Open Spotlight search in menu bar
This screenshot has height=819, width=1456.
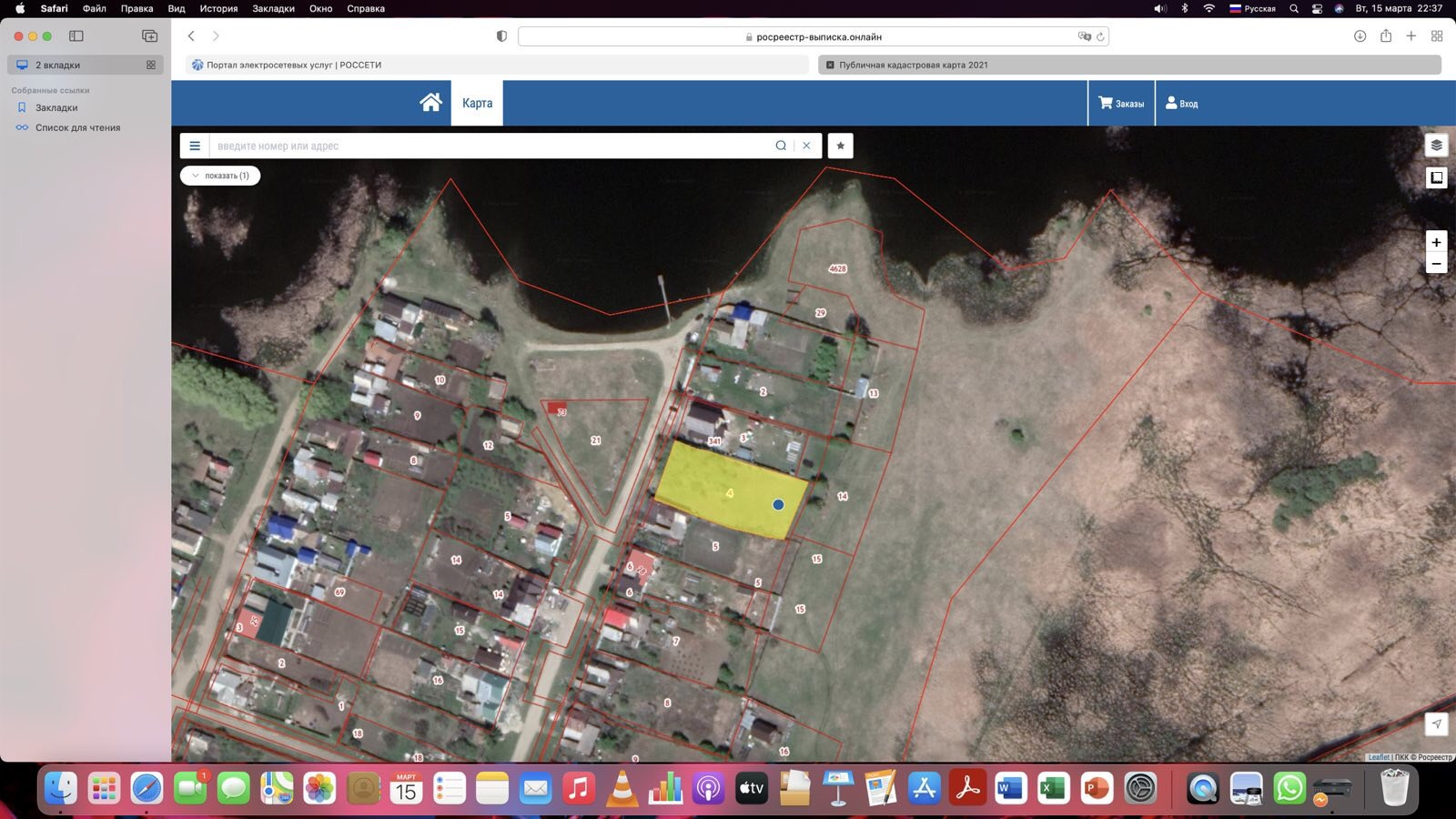coord(1293,8)
